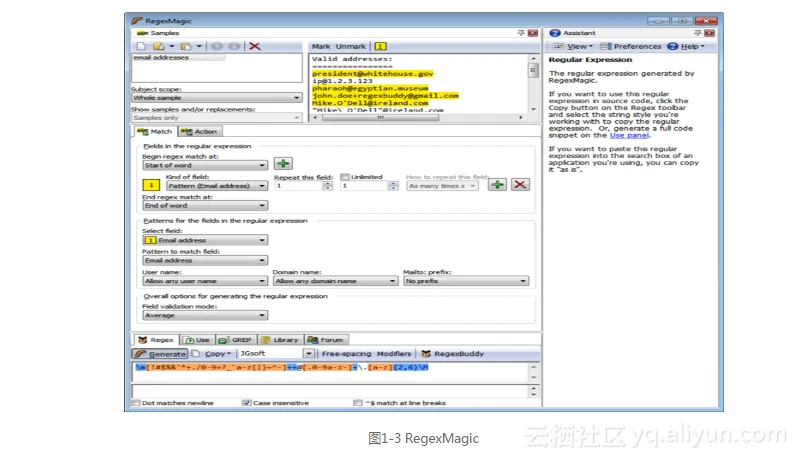The image size is (798, 459).
Task: Open the End regex match at dropdown
Action: [205, 206]
